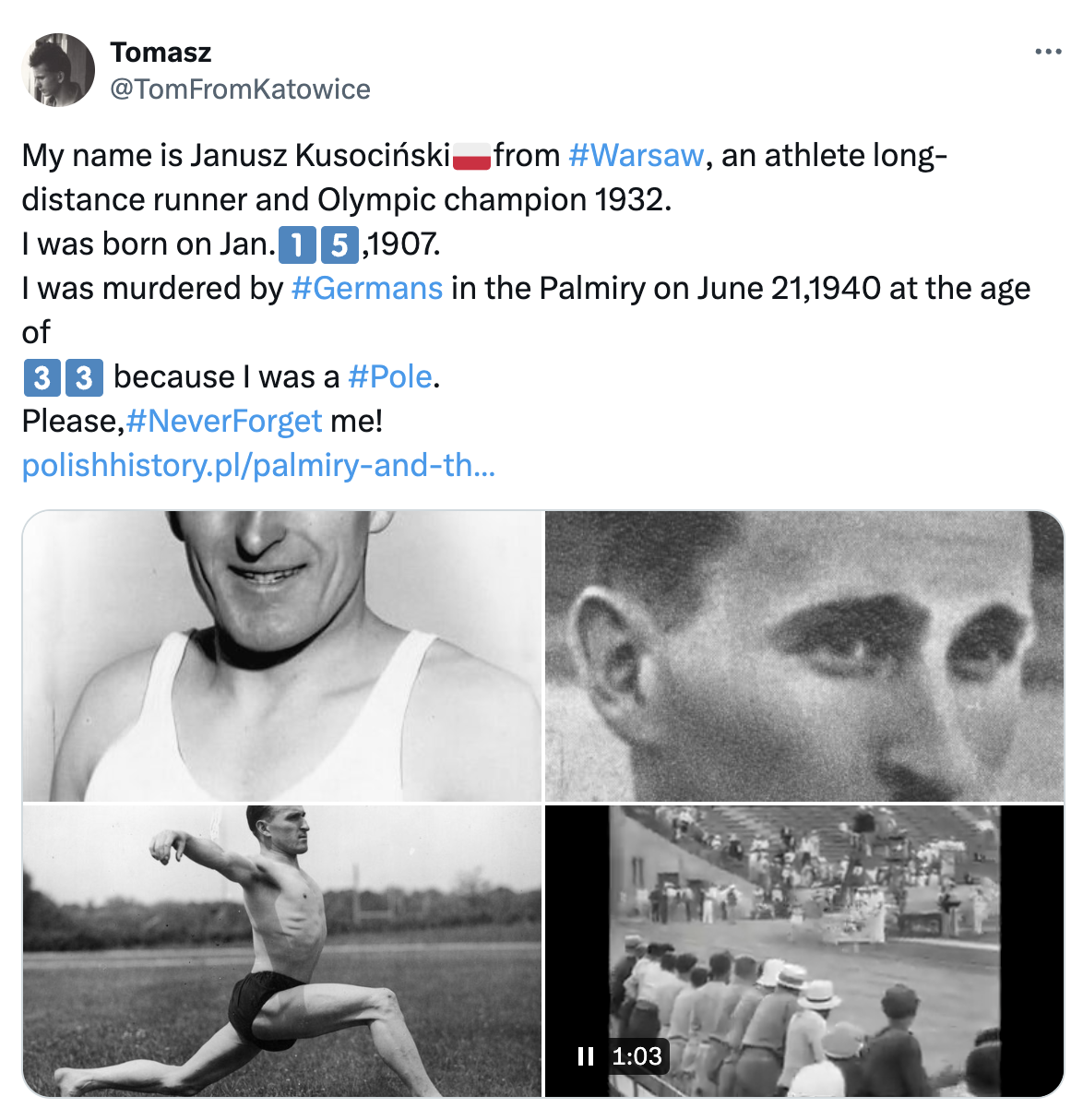
Task: Open the lunging shirtless athlete photo
Action: [281, 951]
